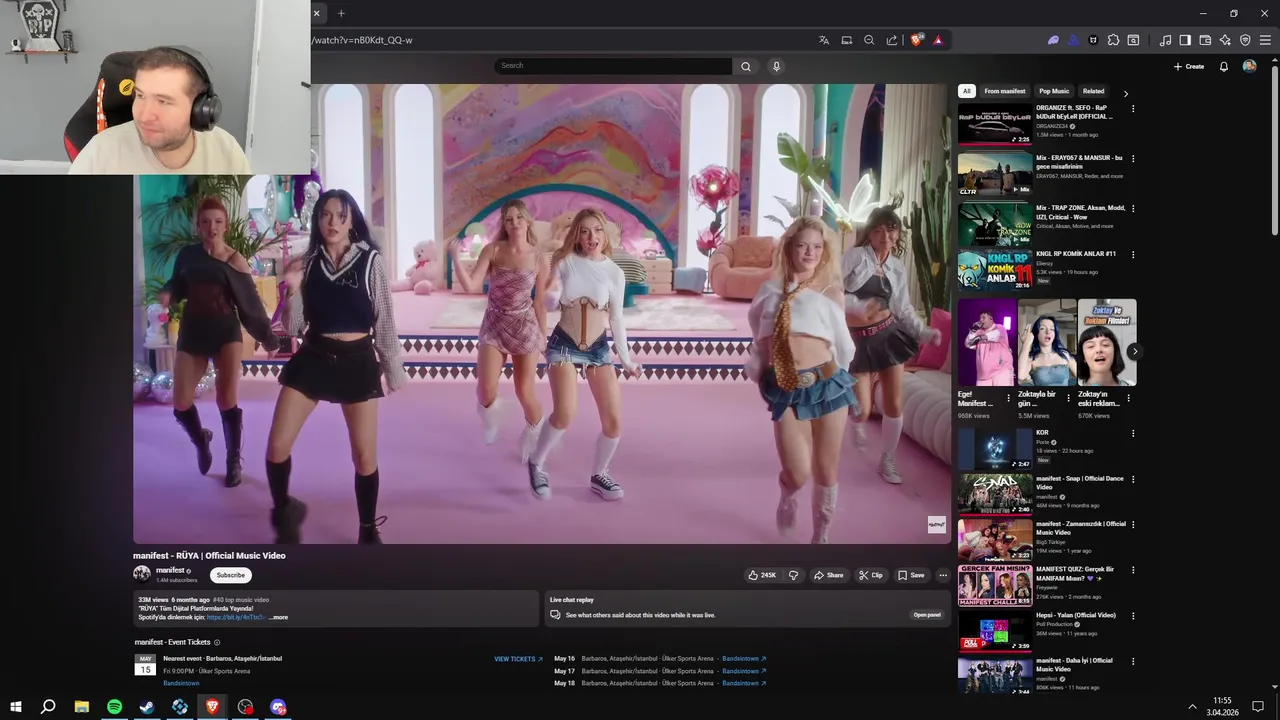Click the purple ghost extension icon

(1053, 40)
